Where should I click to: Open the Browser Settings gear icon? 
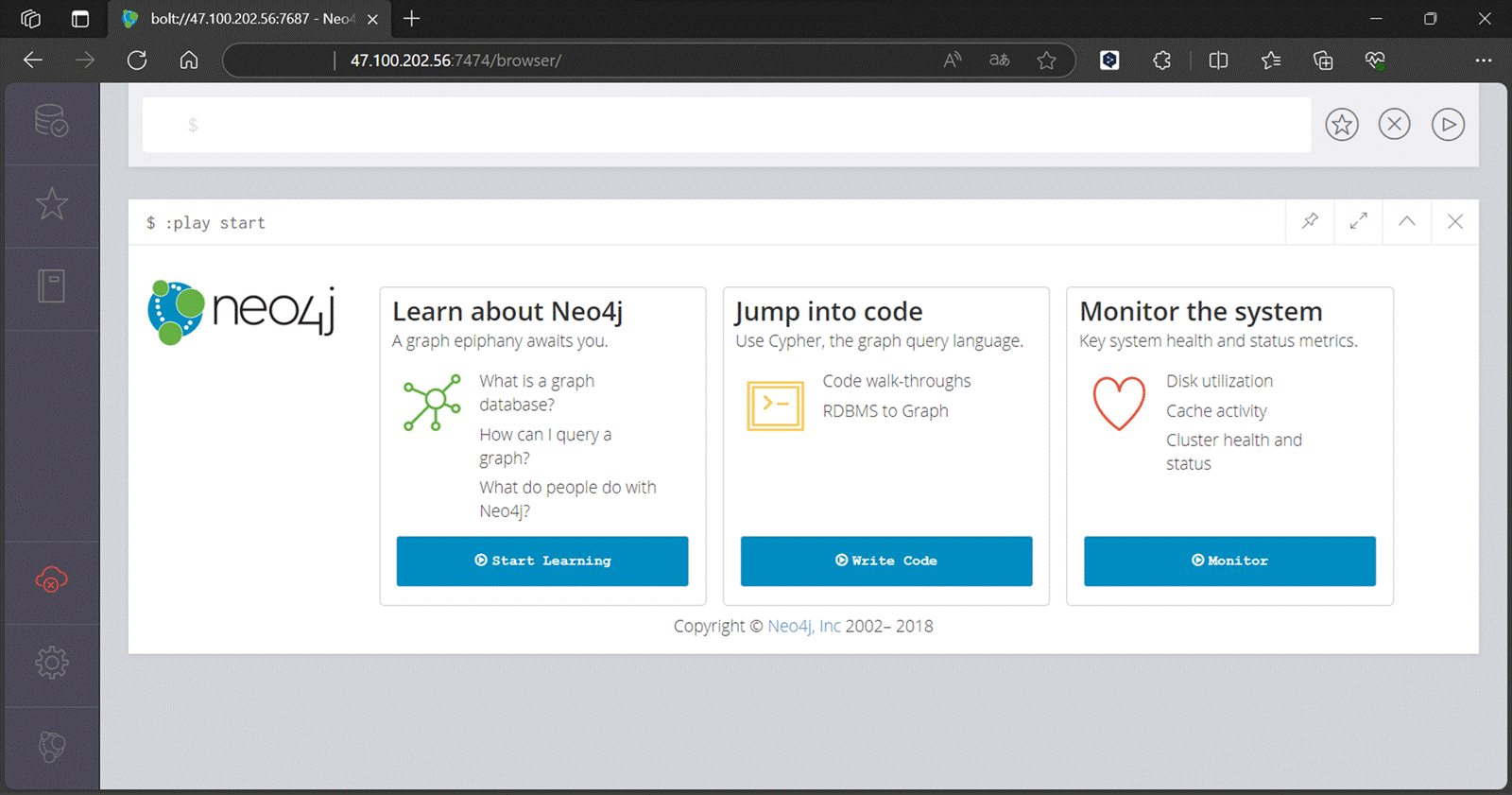pyautogui.click(x=51, y=663)
